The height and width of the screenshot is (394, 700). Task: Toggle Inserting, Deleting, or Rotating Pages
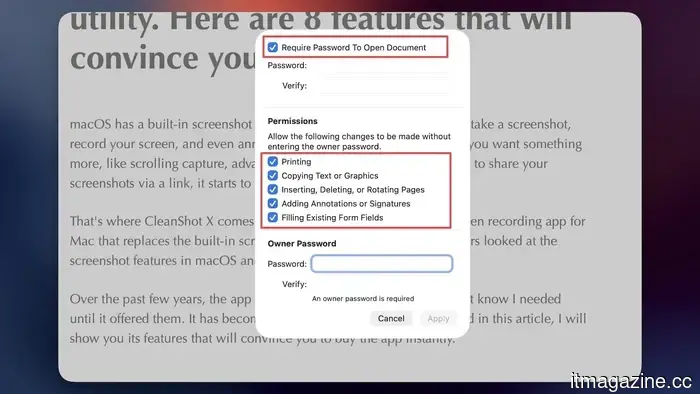pyautogui.click(x=273, y=189)
